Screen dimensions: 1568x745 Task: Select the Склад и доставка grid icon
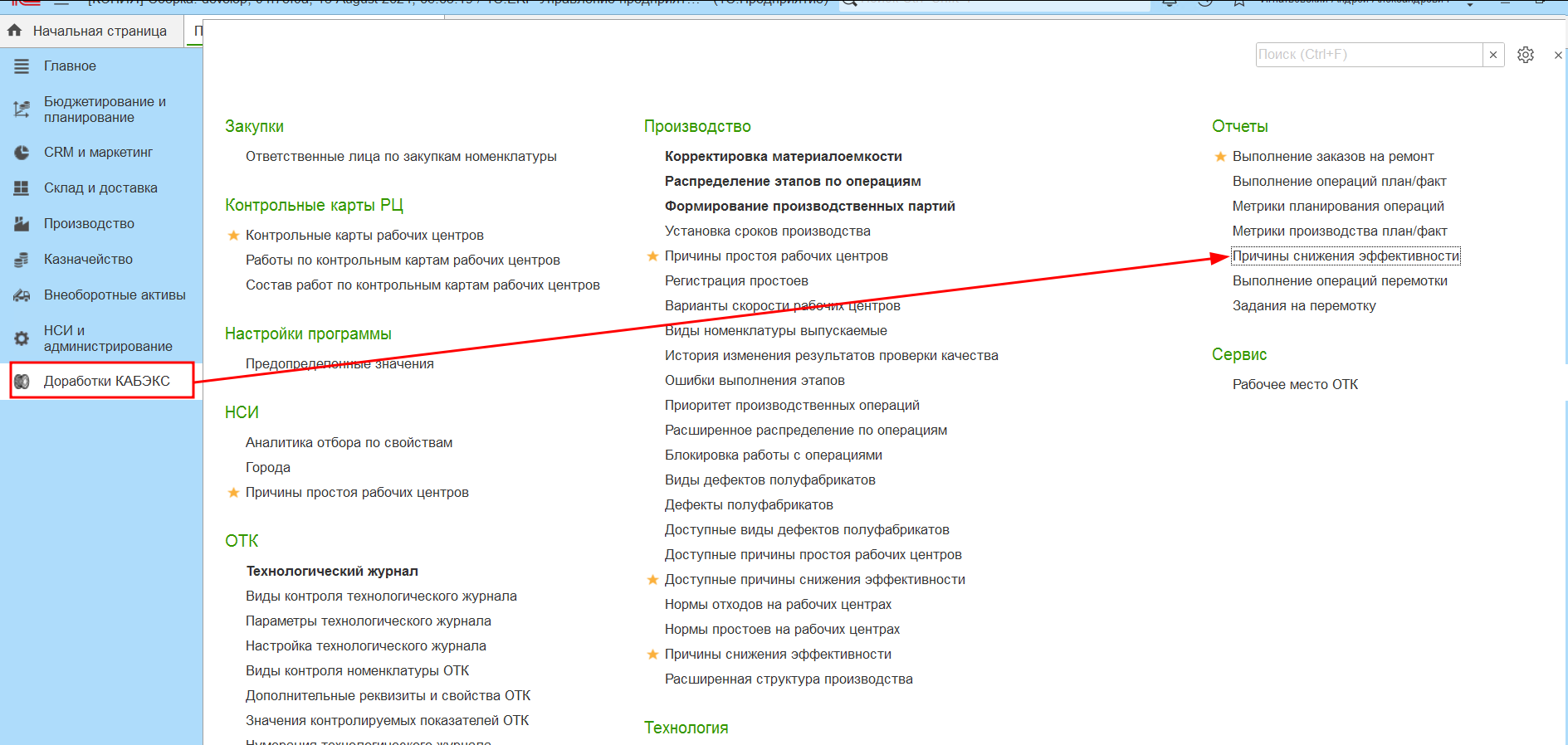pyautogui.click(x=22, y=188)
